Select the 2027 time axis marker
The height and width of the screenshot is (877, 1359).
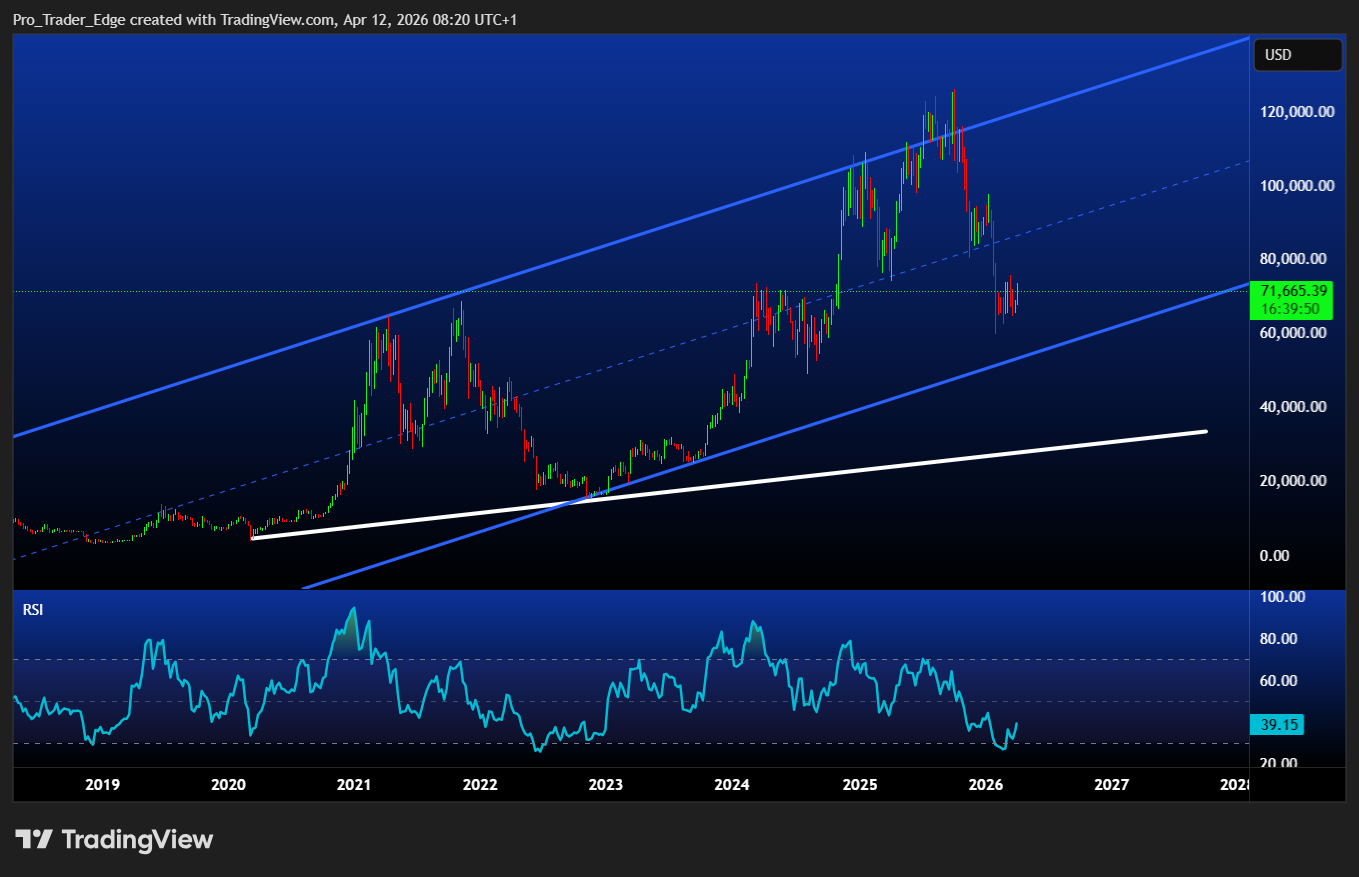click(1112, 785)
